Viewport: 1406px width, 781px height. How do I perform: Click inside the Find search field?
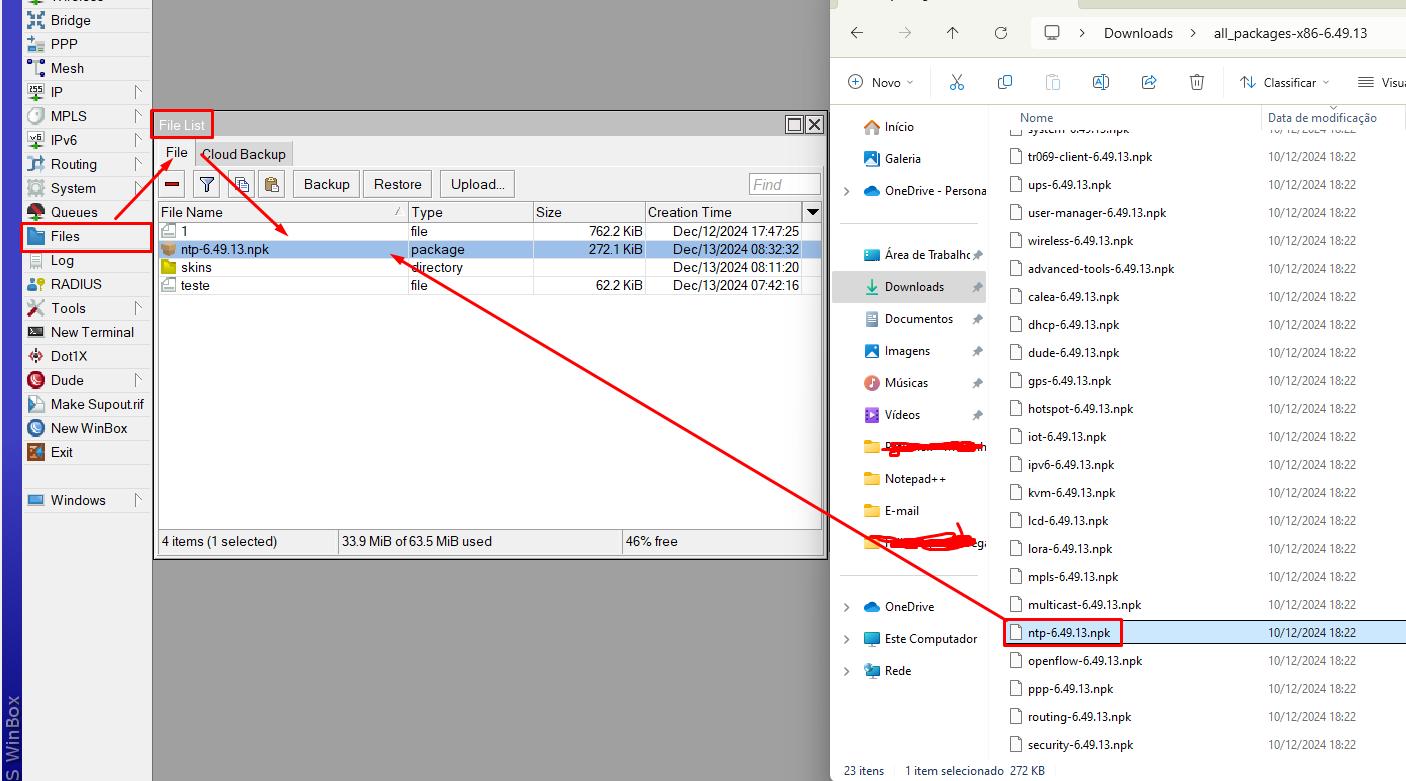(784, 183)
